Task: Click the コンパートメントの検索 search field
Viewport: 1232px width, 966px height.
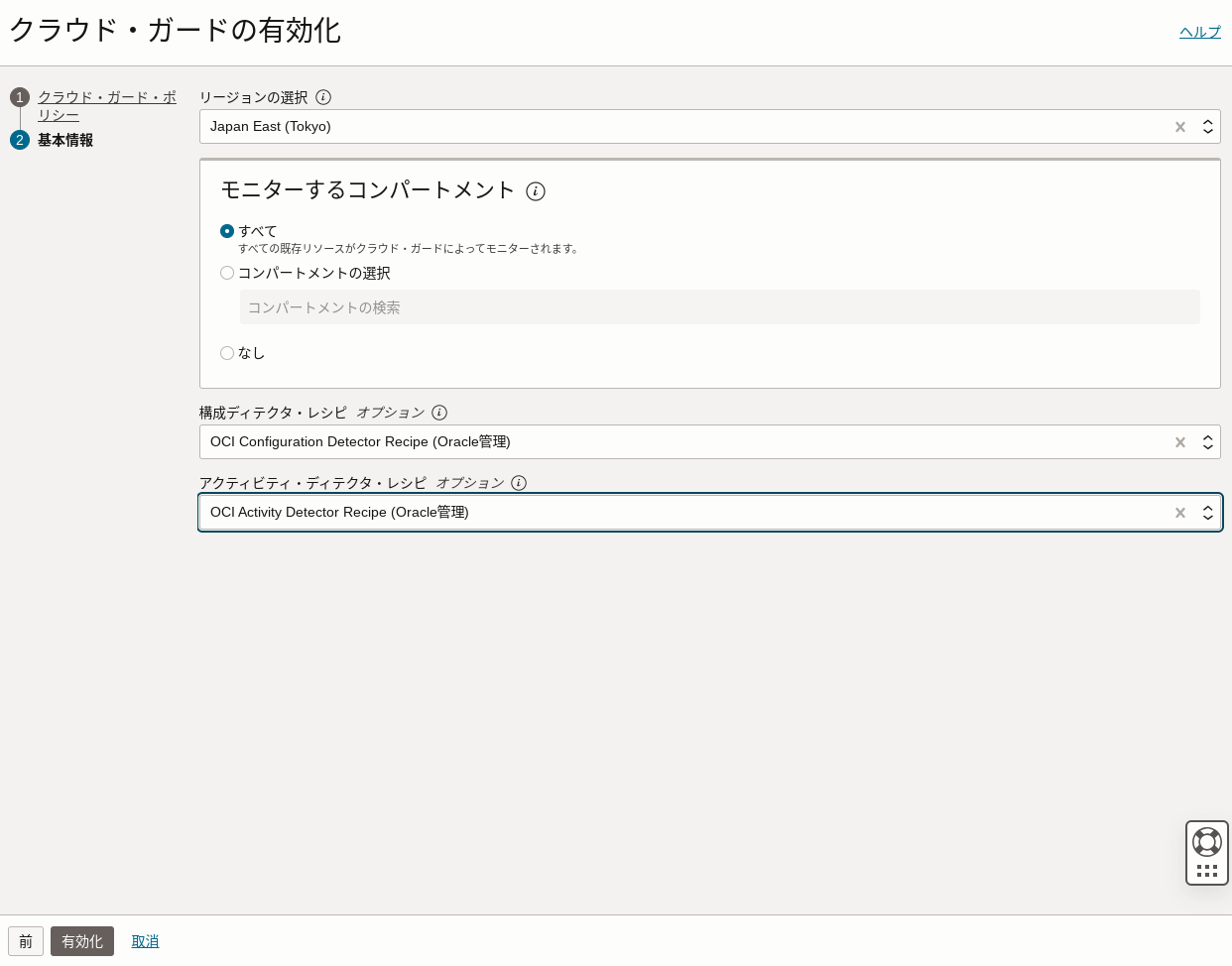Action: point(719,307)
